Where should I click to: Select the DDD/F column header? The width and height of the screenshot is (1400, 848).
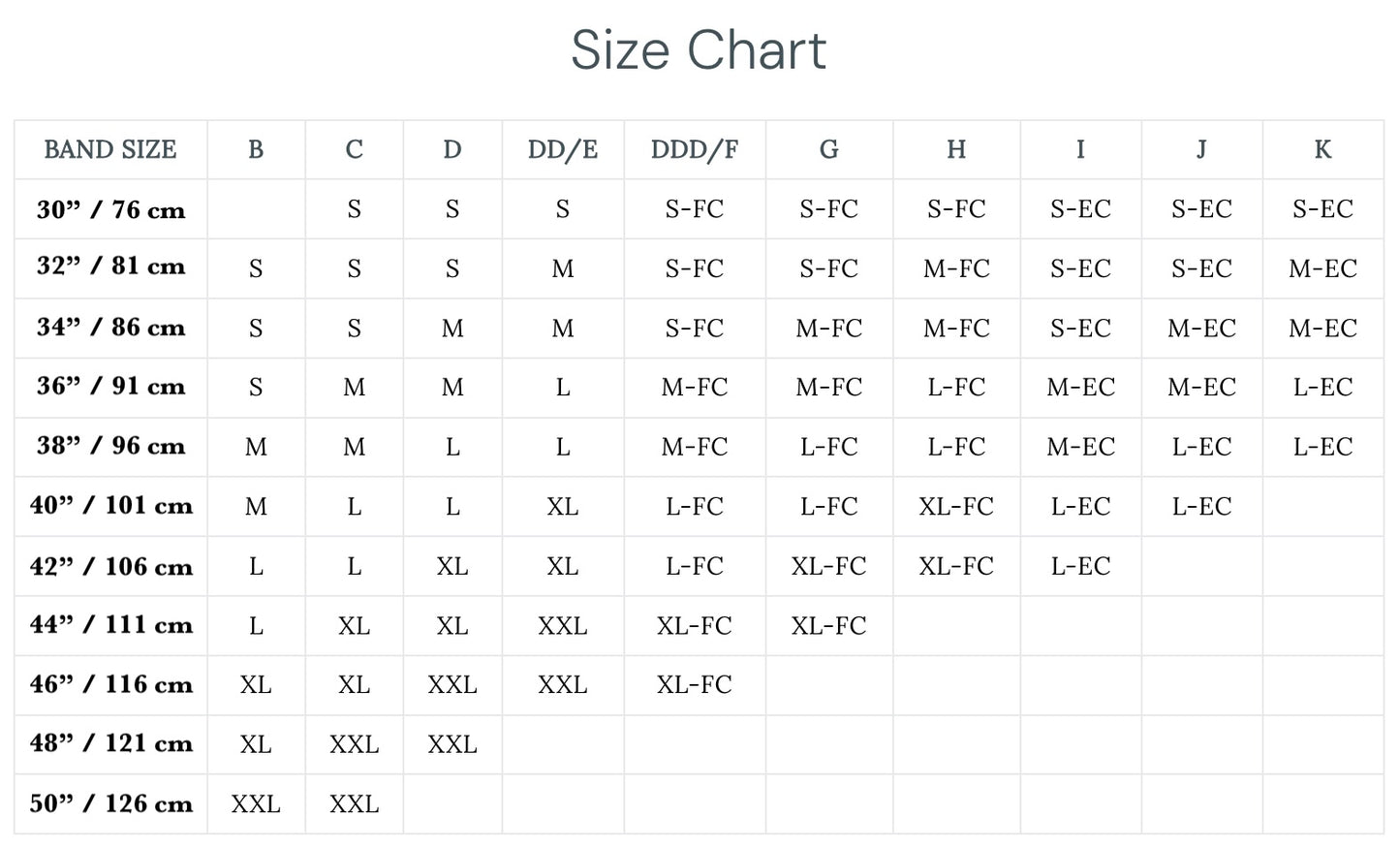[695, 149]
